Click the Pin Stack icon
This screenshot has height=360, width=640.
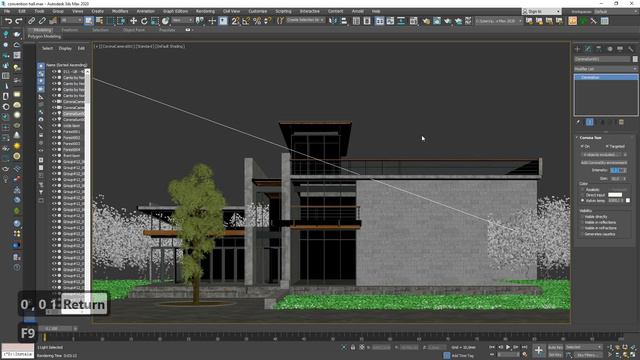[578, 122]
